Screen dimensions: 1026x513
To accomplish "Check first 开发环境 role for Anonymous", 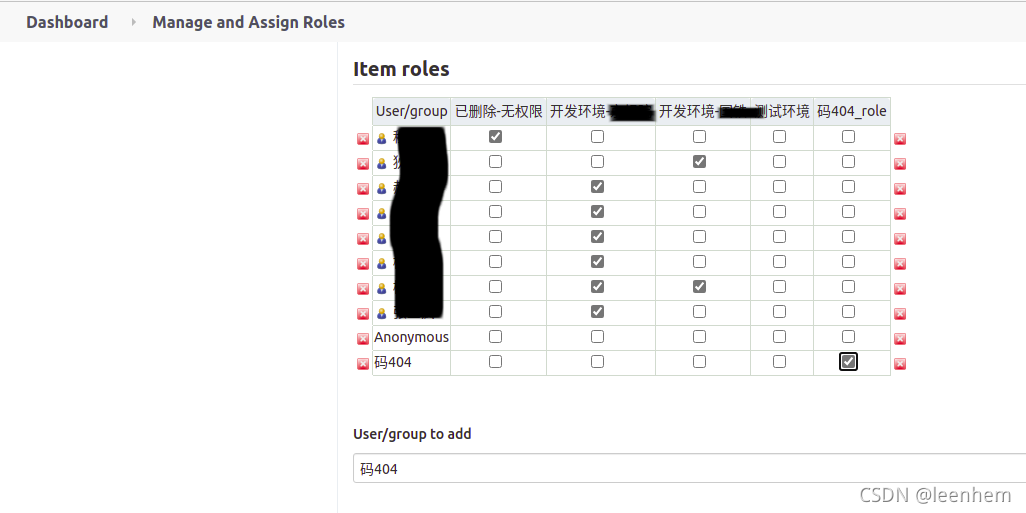I will point(597,336).
